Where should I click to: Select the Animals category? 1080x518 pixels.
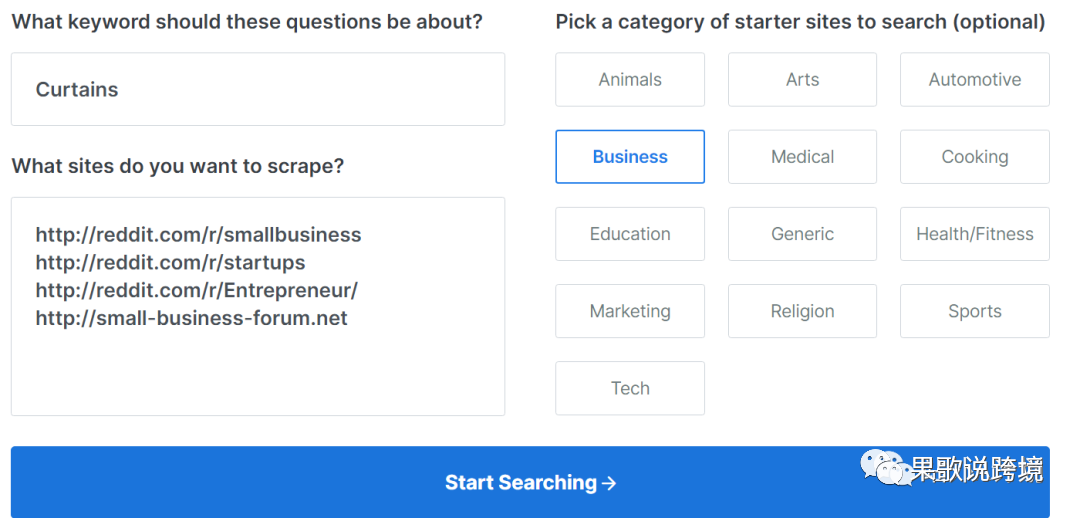click(630, 80)
